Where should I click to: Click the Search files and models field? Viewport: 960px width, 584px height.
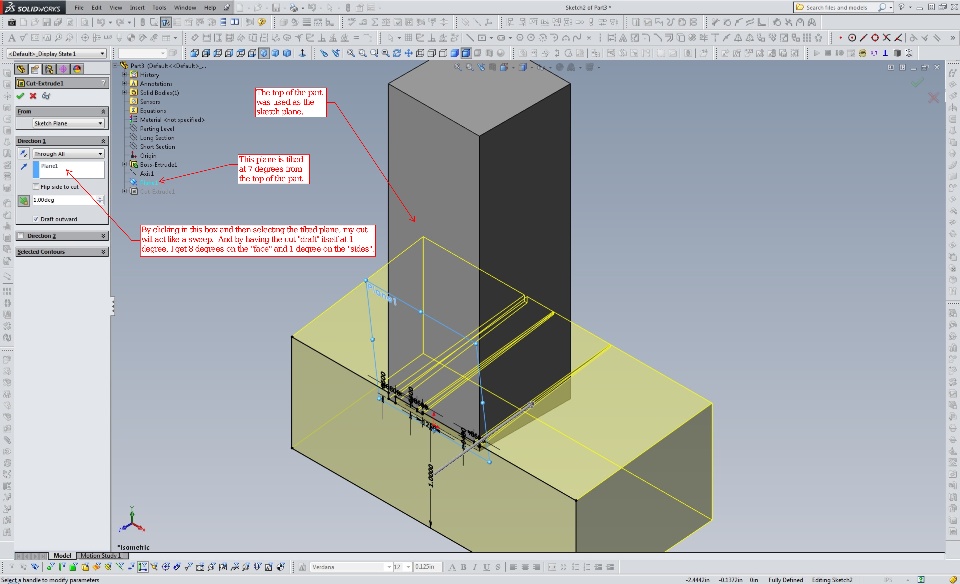[x=835, y=7]
